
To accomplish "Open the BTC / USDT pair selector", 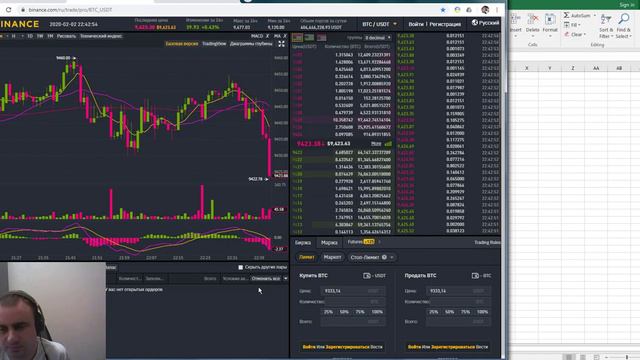I will click(x=379, y=24).
